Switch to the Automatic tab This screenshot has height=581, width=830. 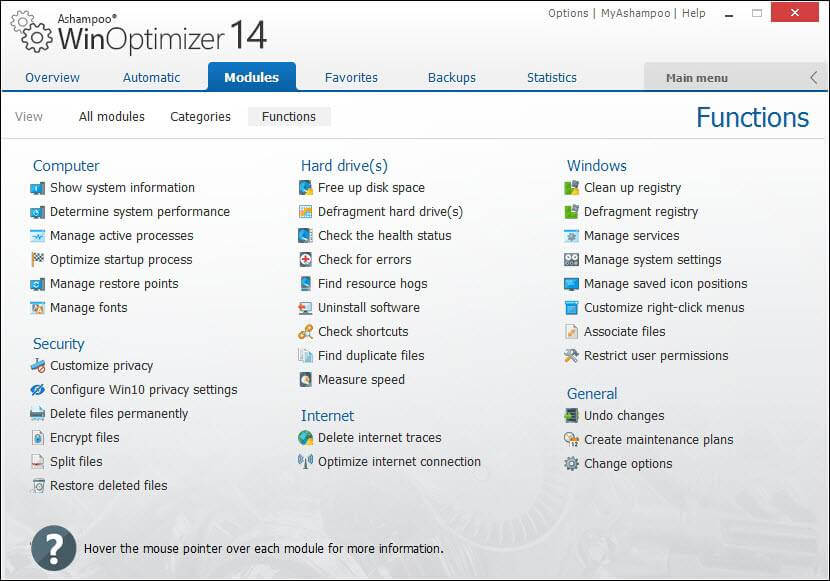[151, 78]
